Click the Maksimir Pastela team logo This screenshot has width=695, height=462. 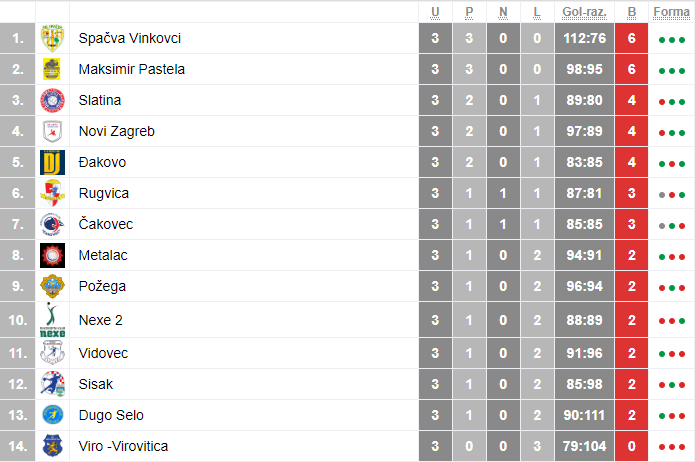(x=52, y=69)
